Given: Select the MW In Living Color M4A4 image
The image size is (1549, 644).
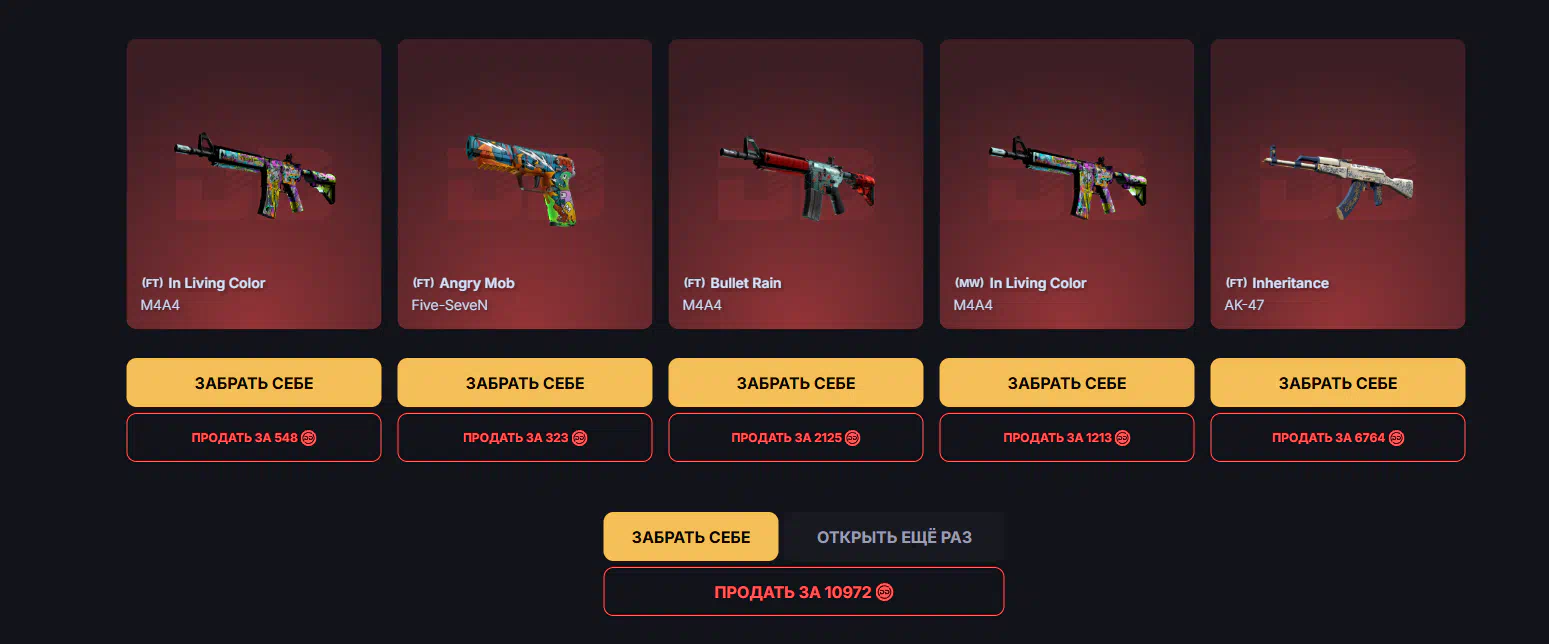Looking at the screenshot, I should click(x=1067, y=172).
